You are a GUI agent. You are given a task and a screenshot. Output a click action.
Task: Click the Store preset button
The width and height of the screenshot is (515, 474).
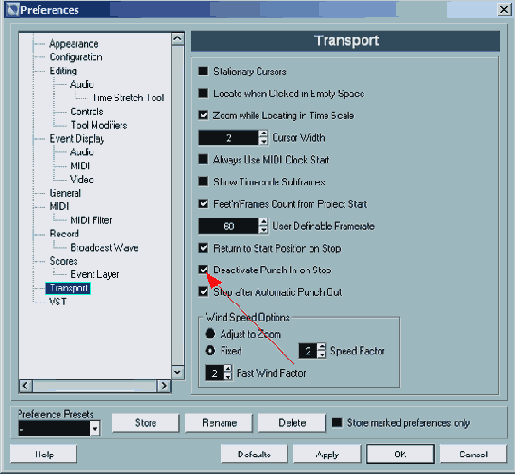pos(145,423)
